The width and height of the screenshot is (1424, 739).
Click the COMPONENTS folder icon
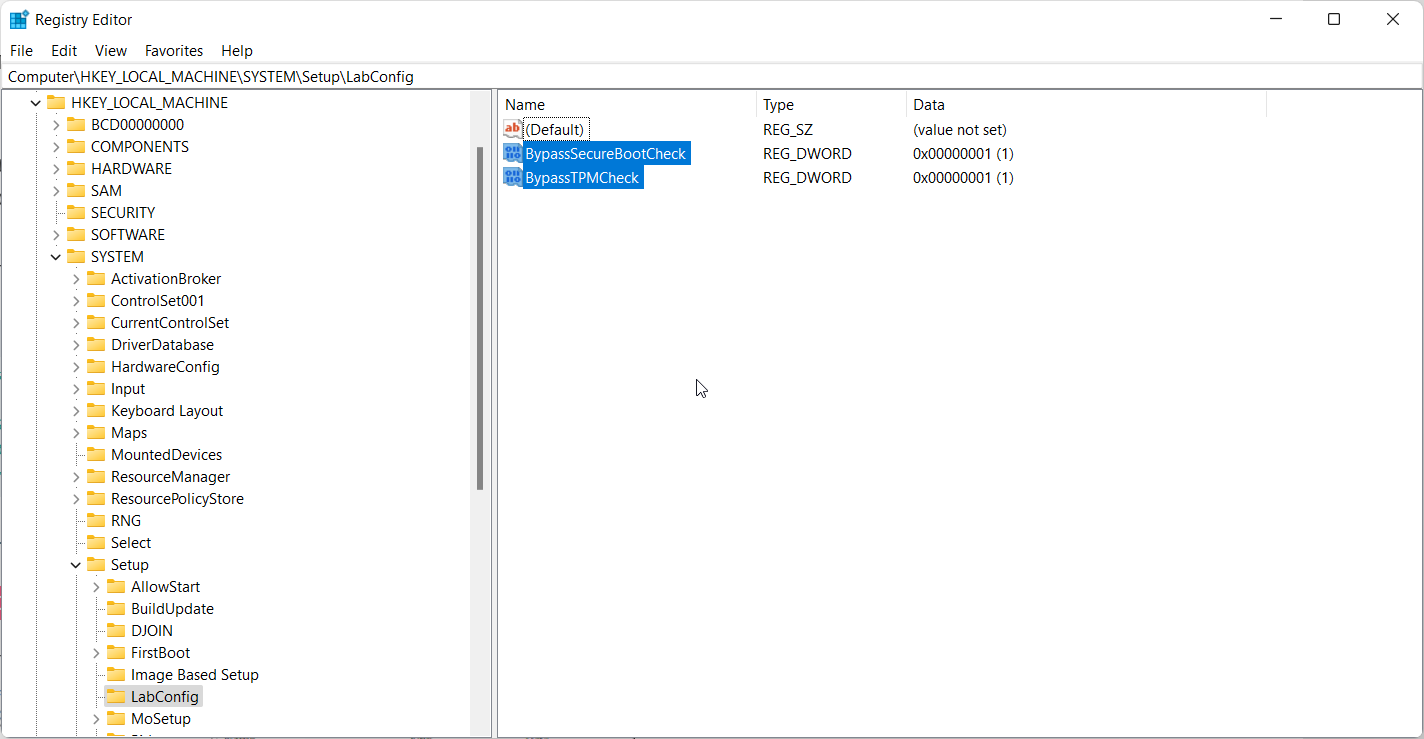[x=76, y=146]
